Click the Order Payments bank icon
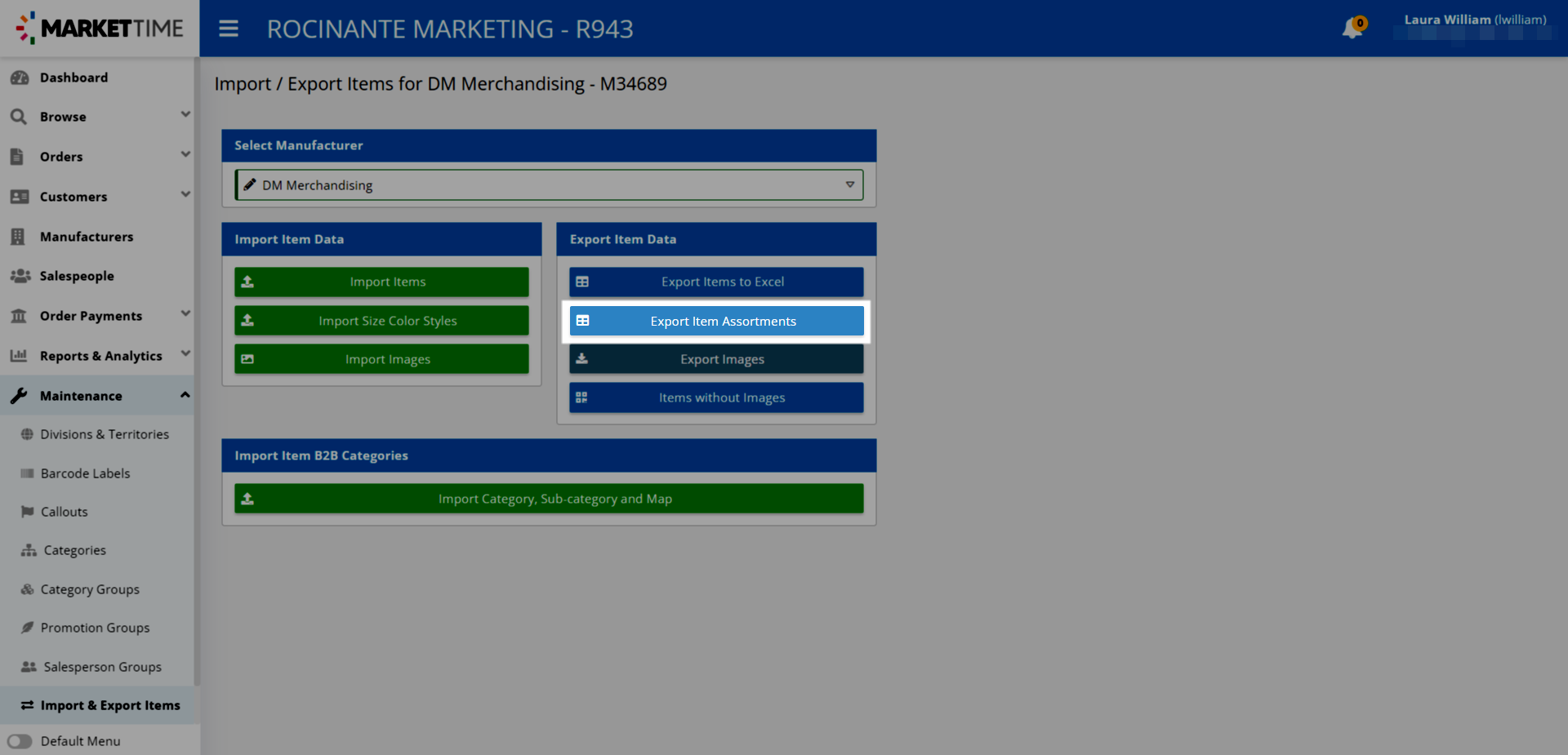Screen dimensions: 1568x755 click(x=19, y=316)
